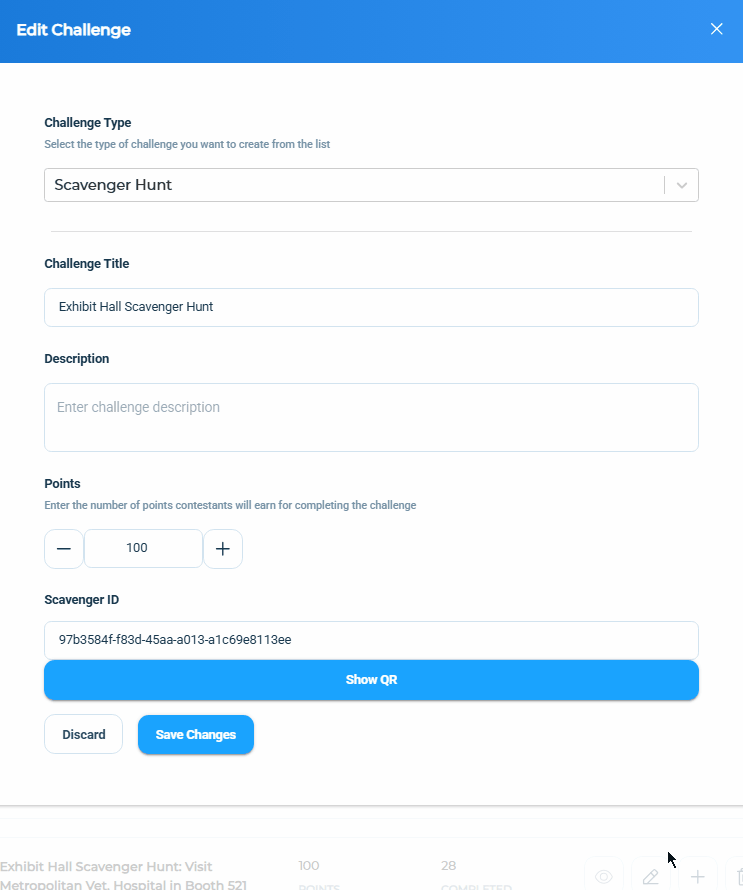Image resolution: width=743 pixels, height=890 pixels.
Task: Discard the challenge edits
Action: [x=83, y=734]
